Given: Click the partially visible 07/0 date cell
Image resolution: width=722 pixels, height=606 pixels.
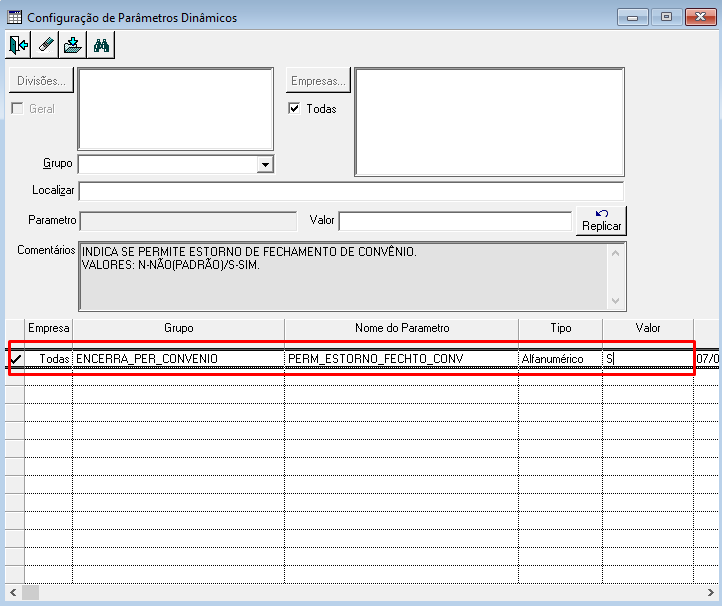Looking at the screenshot, I should 707,359.
